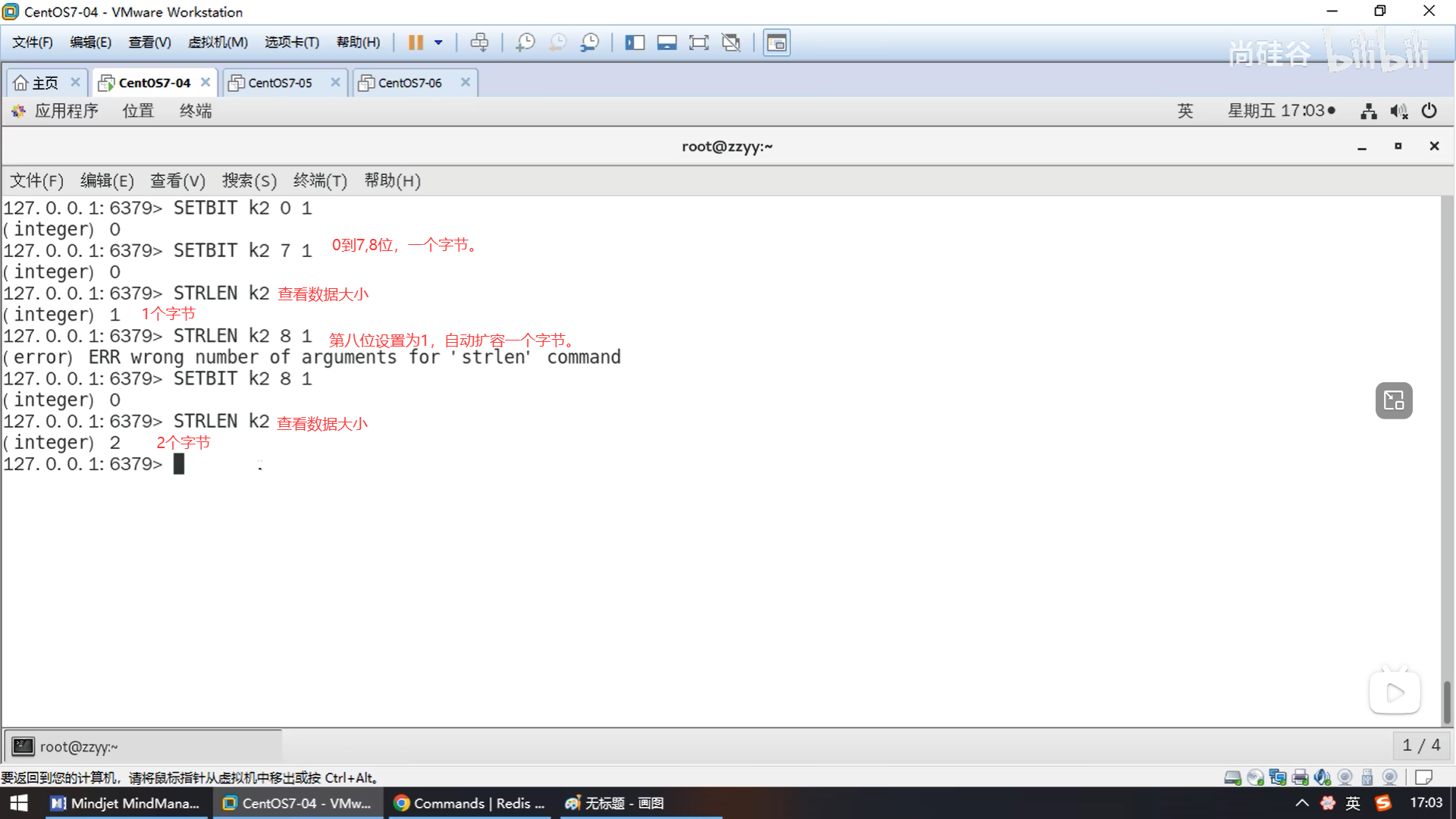Click the CentOS power icon
The image size is (1456, 819).
point(1429,111)
